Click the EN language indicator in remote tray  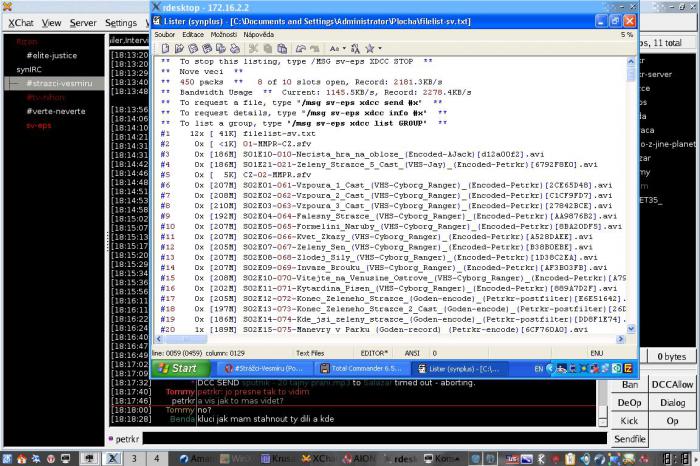[538, 369]
